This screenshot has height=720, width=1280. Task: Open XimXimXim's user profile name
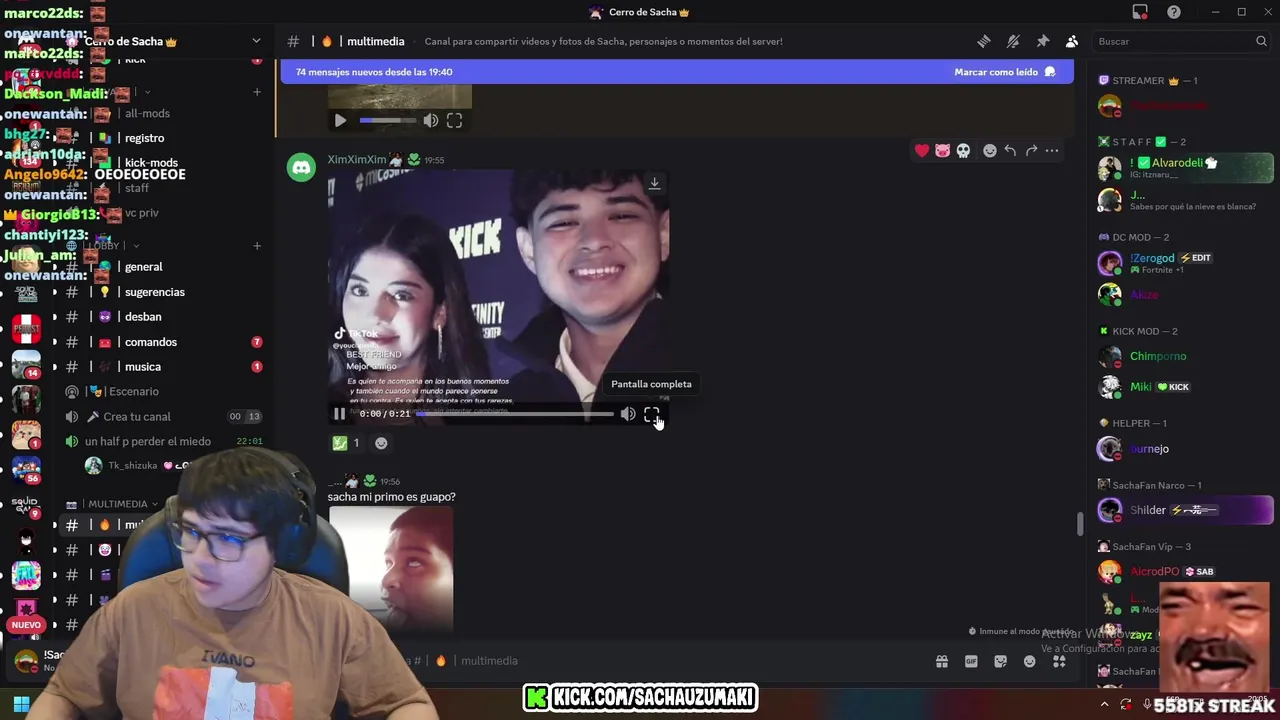pyautogui.click(x=357, y=160)
